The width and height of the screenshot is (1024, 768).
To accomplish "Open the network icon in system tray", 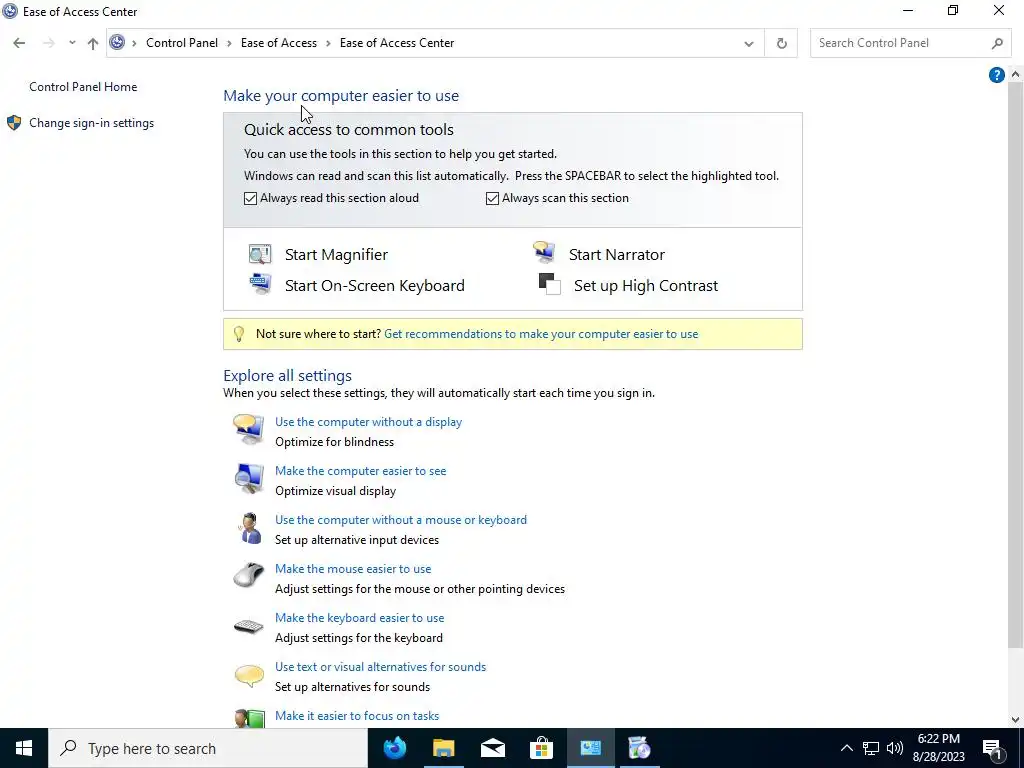I will 871,748.
